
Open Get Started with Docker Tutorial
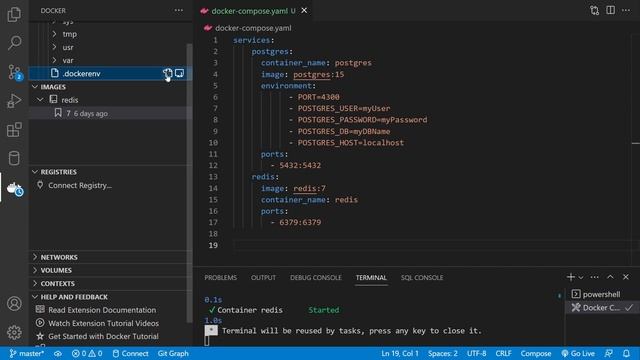103,336
